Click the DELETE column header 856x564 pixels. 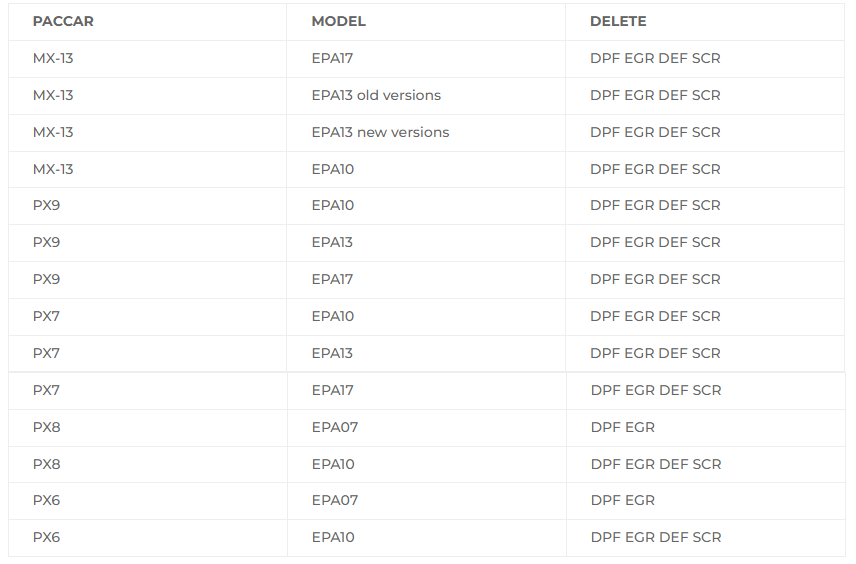pyautogui.click(x=618, y=21)
